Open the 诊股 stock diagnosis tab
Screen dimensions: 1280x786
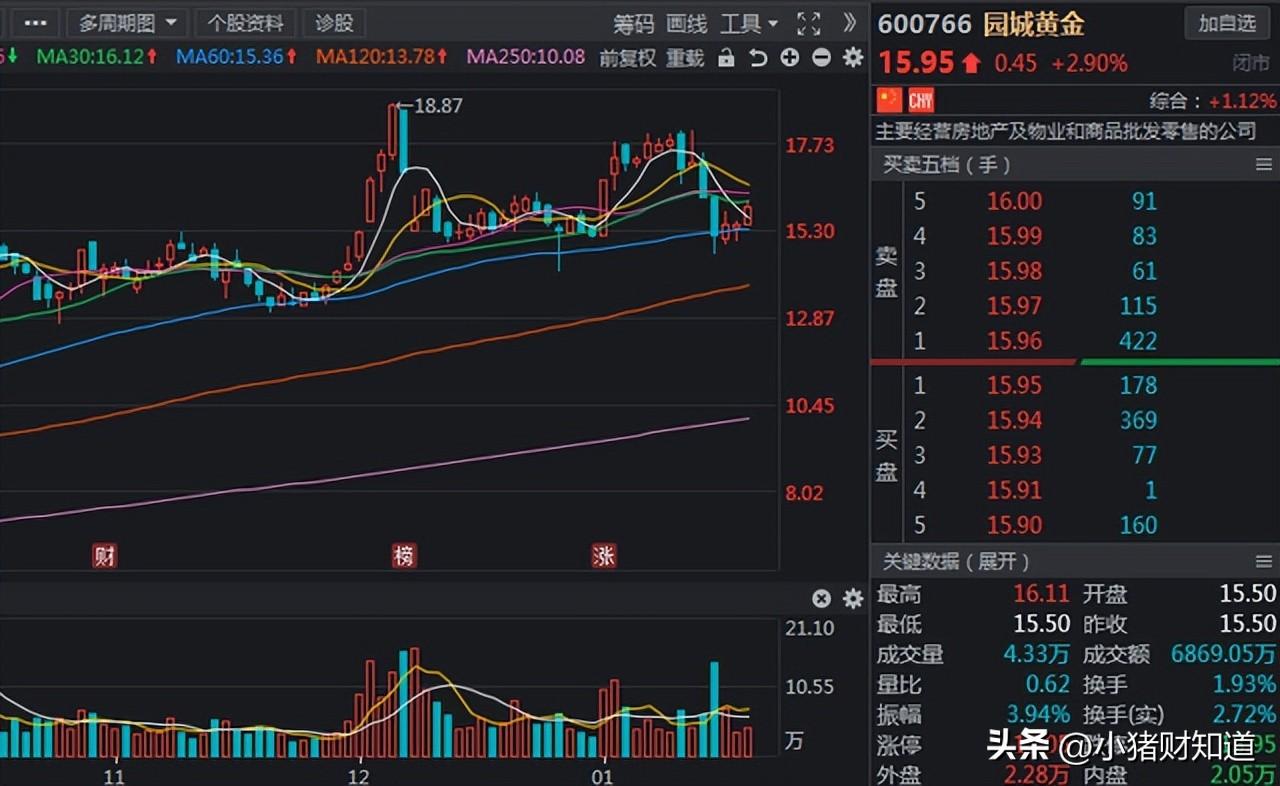click(335, 23)
